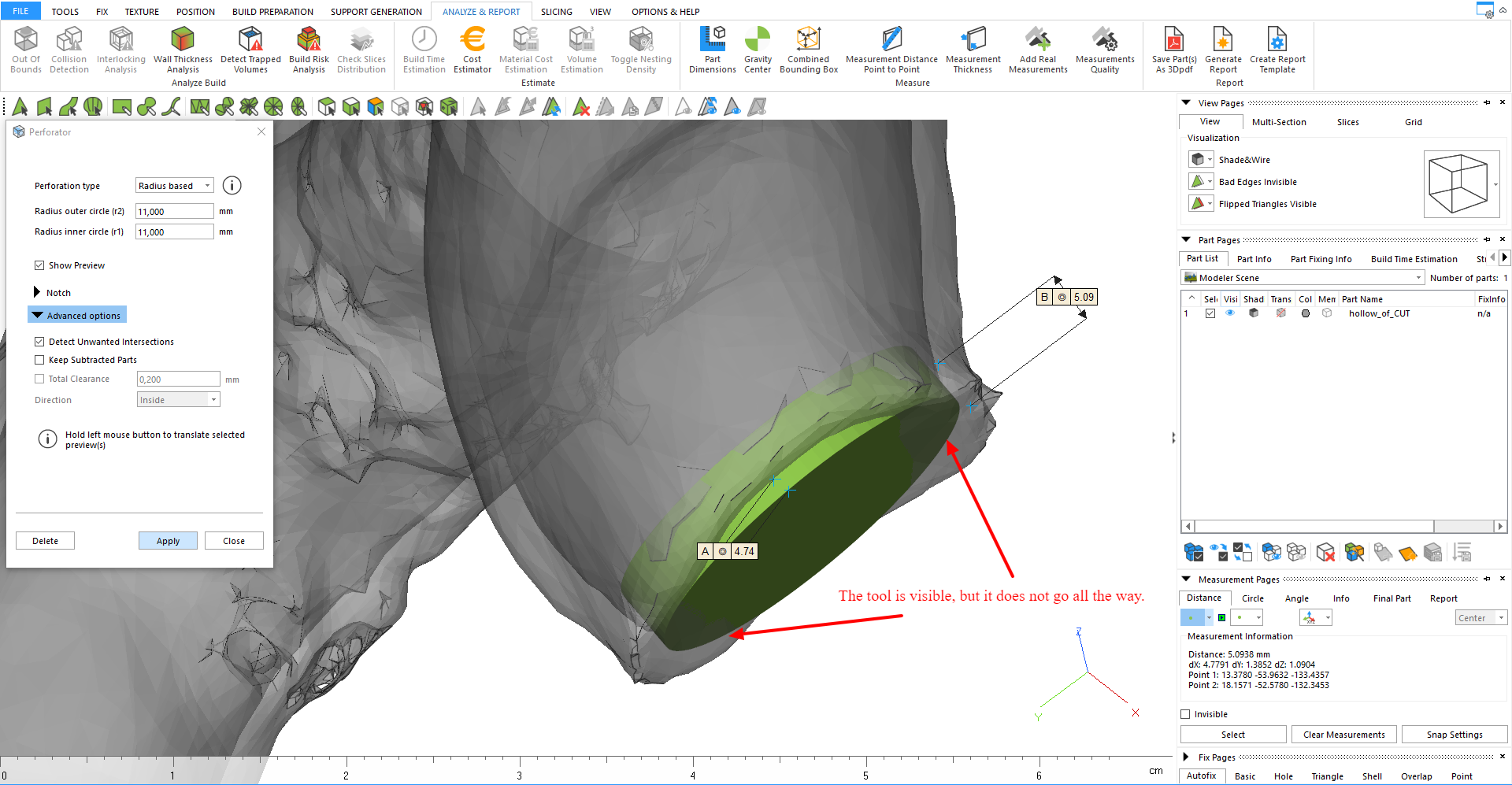Start Measurement Distance Point to Point
The width and height of the screenshot is (1512, 785).
pyautogui.click(x=891, y=50)
